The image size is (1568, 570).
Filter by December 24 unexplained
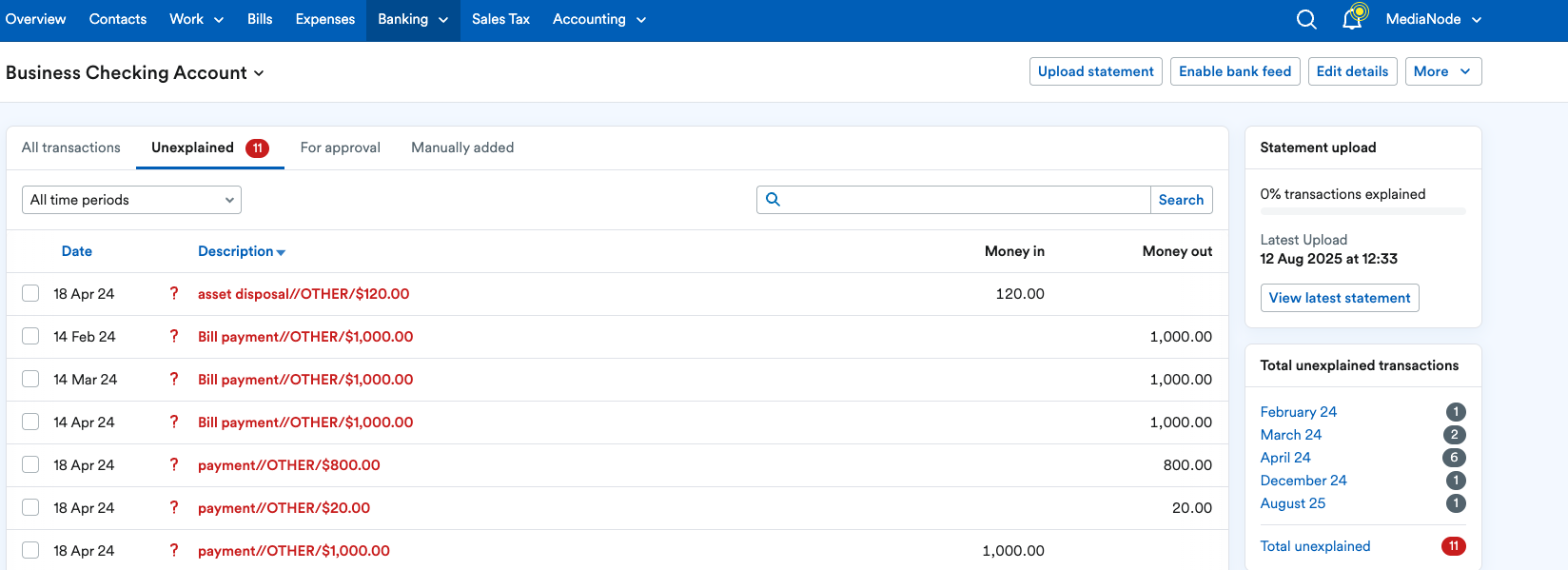point(1303,481)
